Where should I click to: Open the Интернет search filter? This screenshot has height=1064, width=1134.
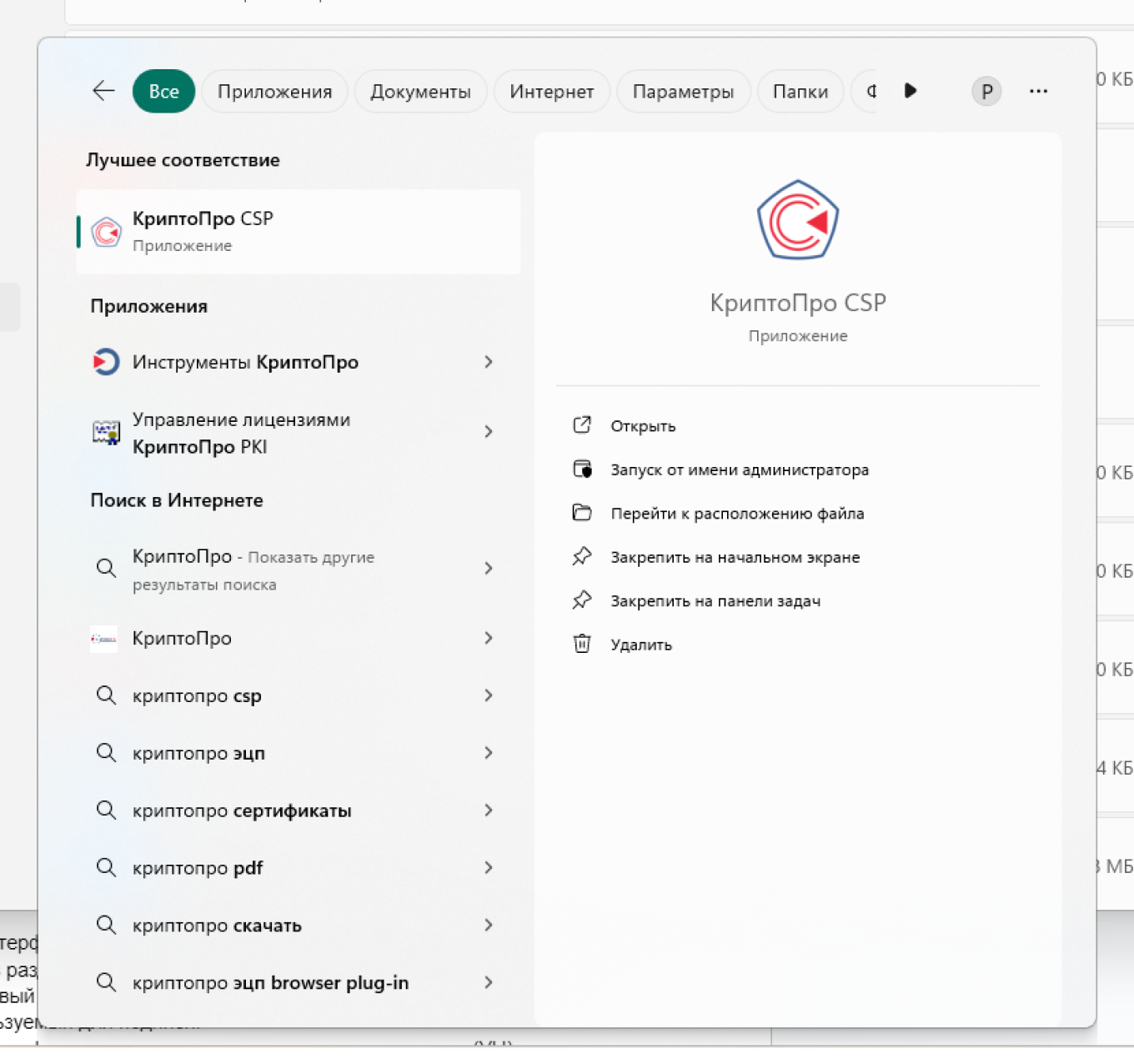click(551, 91)
